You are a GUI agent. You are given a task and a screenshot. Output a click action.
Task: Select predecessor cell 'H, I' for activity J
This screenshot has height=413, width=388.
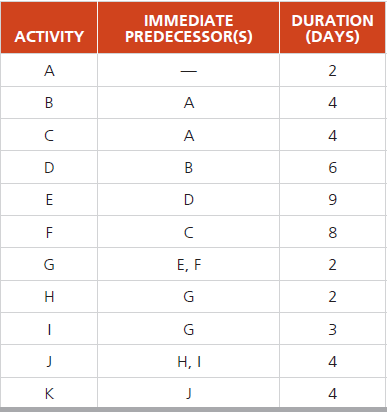[x=189, y=362]
